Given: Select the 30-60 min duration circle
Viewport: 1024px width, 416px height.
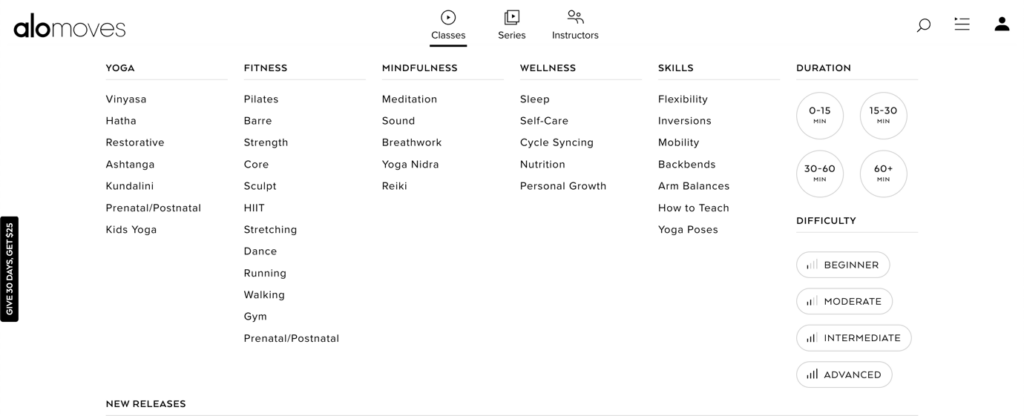Looking at the screenshot, I should click(x=820, y=174).
